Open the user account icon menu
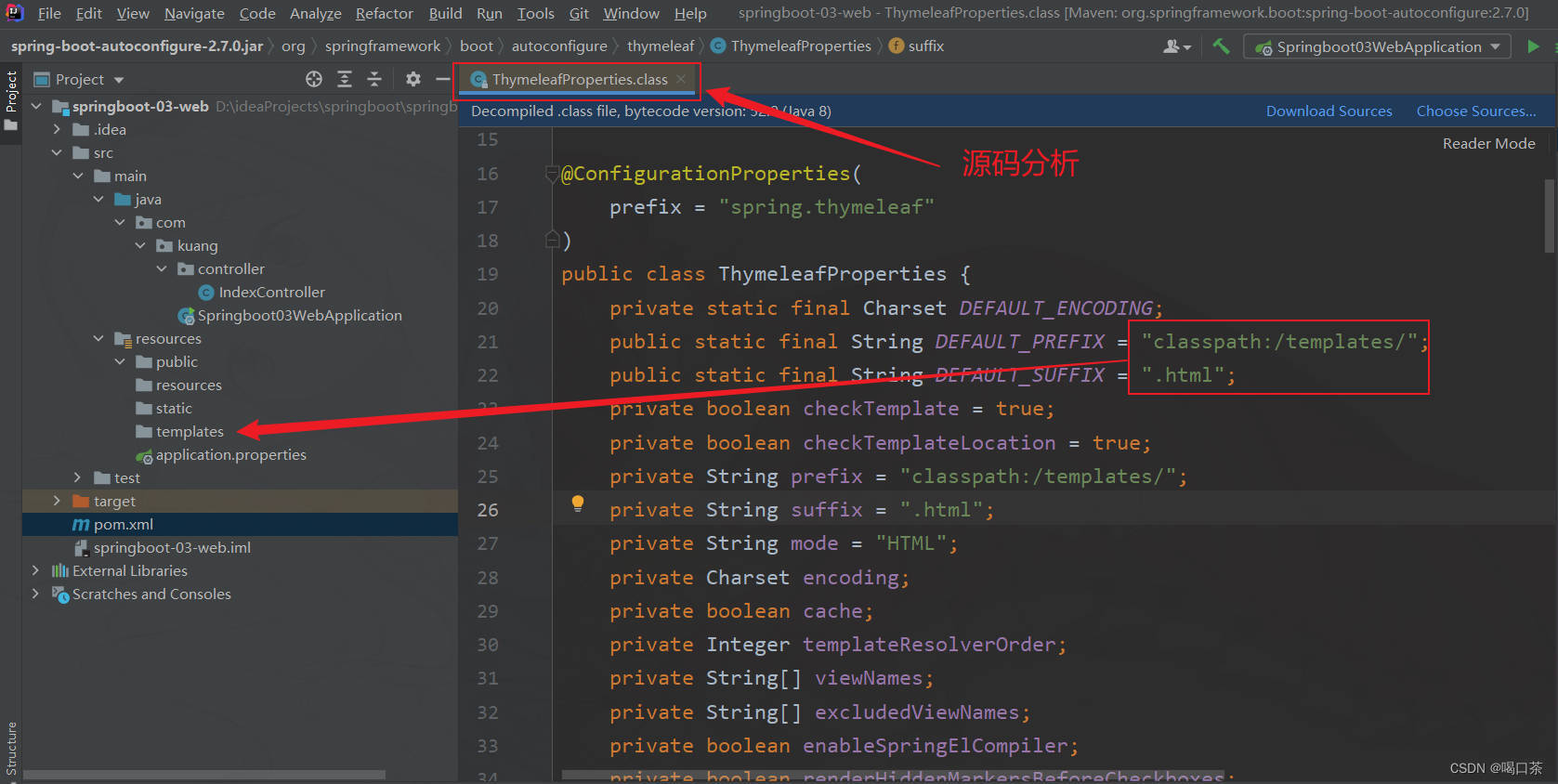The height and width of the screenshot is (784, 1558). pos(1176,46)
